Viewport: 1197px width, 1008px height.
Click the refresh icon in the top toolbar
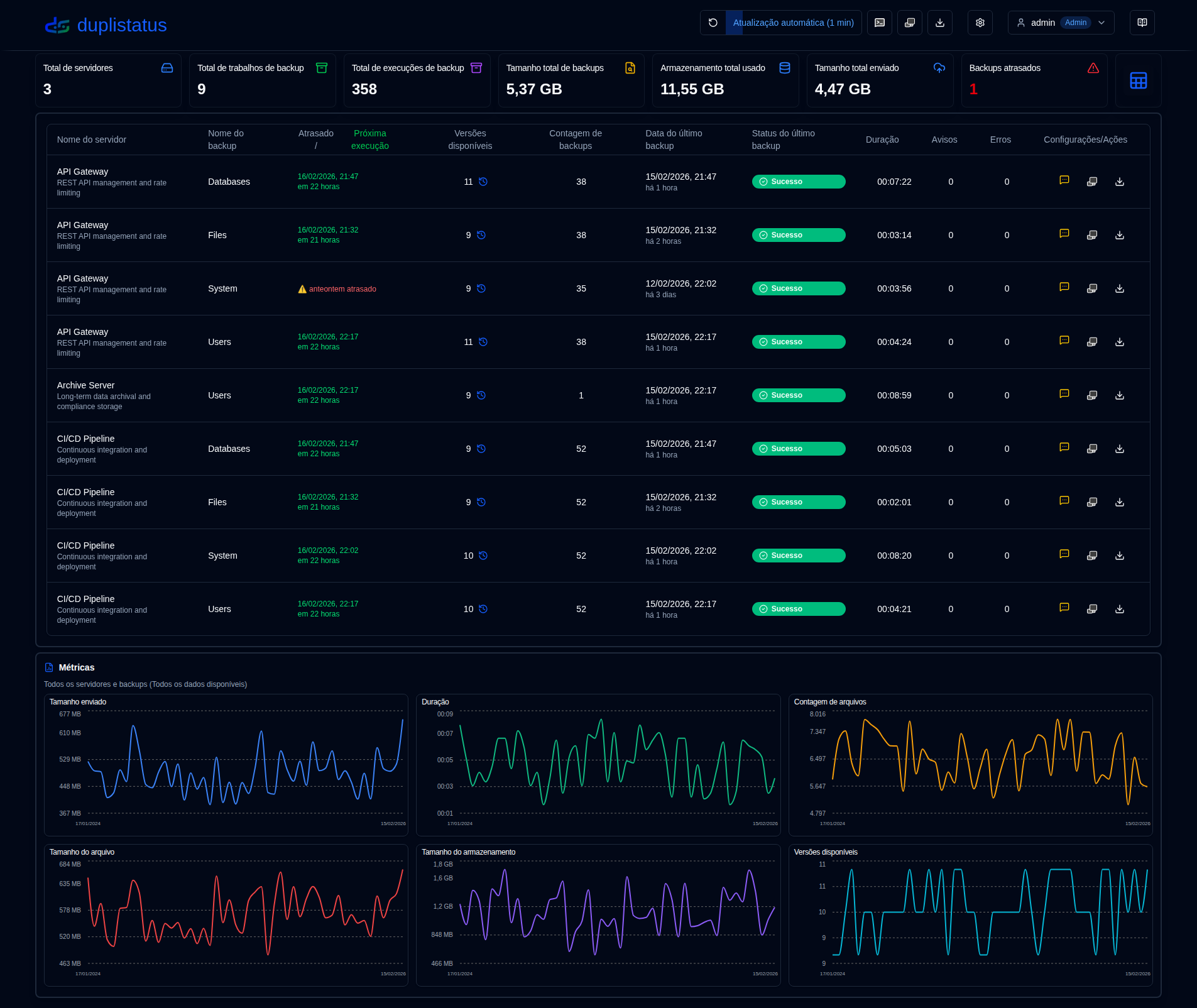pyautogui.click(x=713, y=23)
